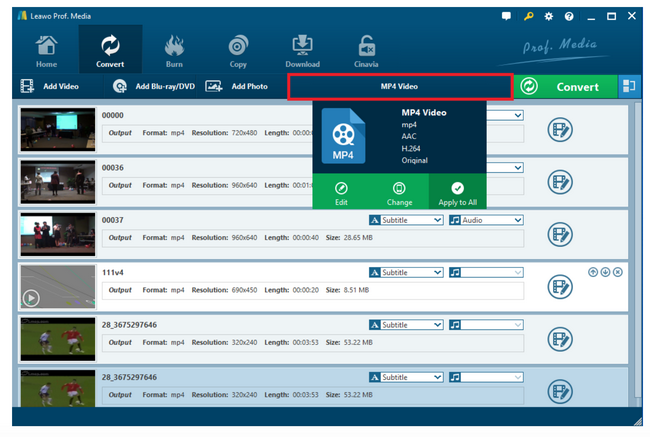This screenshot has height=437, width=650.
Task: Apply profile to all files
Action: click(458, 194)
